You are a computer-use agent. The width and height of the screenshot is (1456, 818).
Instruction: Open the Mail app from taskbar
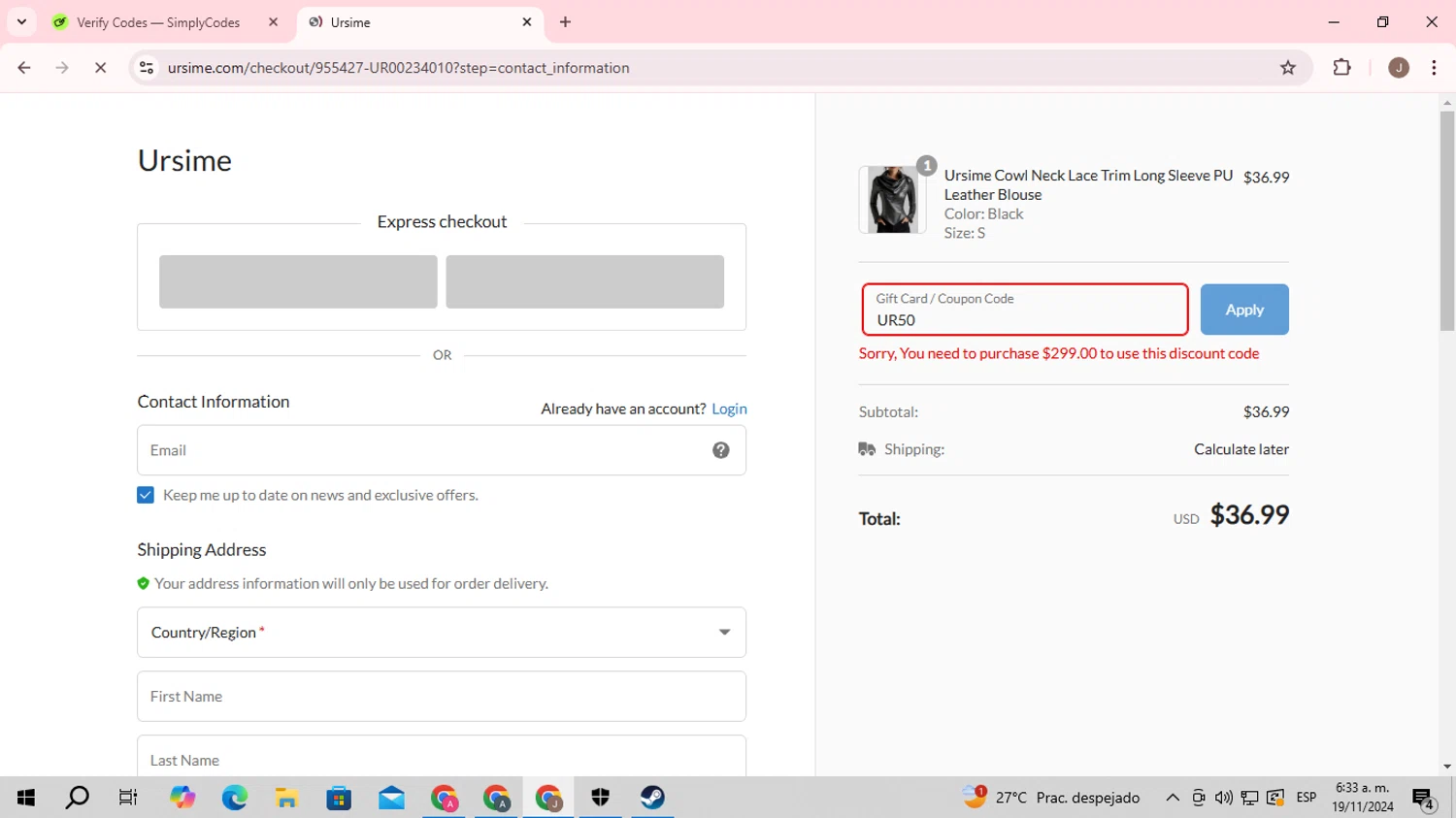click(x=391, y=798)
